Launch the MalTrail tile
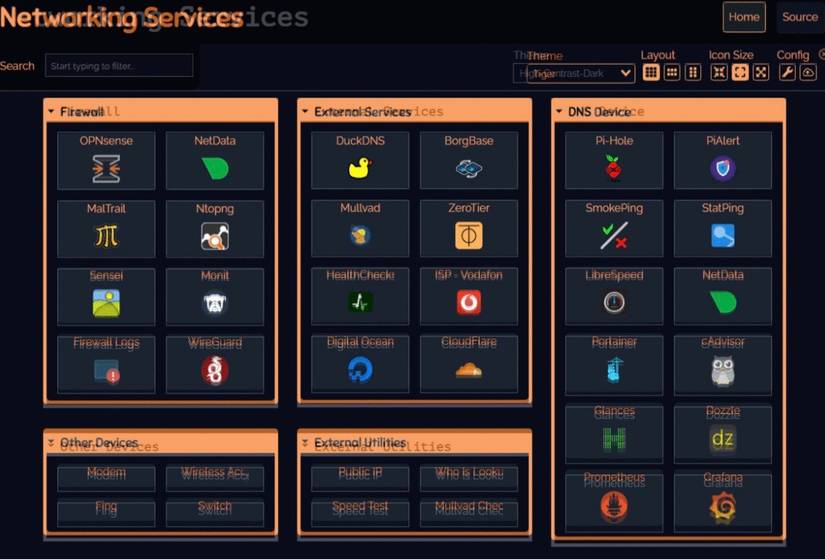Viewport: 825px width, 559px height. click(106, 228)
